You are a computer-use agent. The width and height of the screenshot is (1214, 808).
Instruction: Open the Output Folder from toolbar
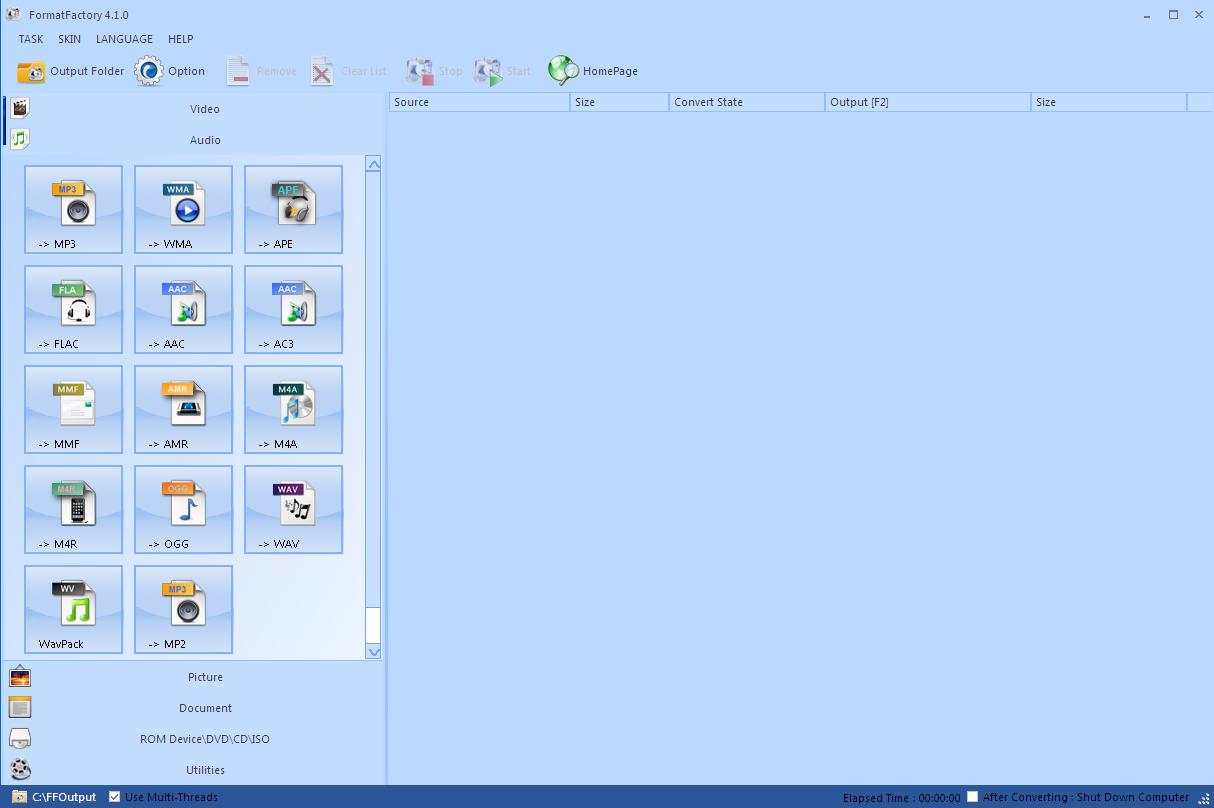click(71, 71)
